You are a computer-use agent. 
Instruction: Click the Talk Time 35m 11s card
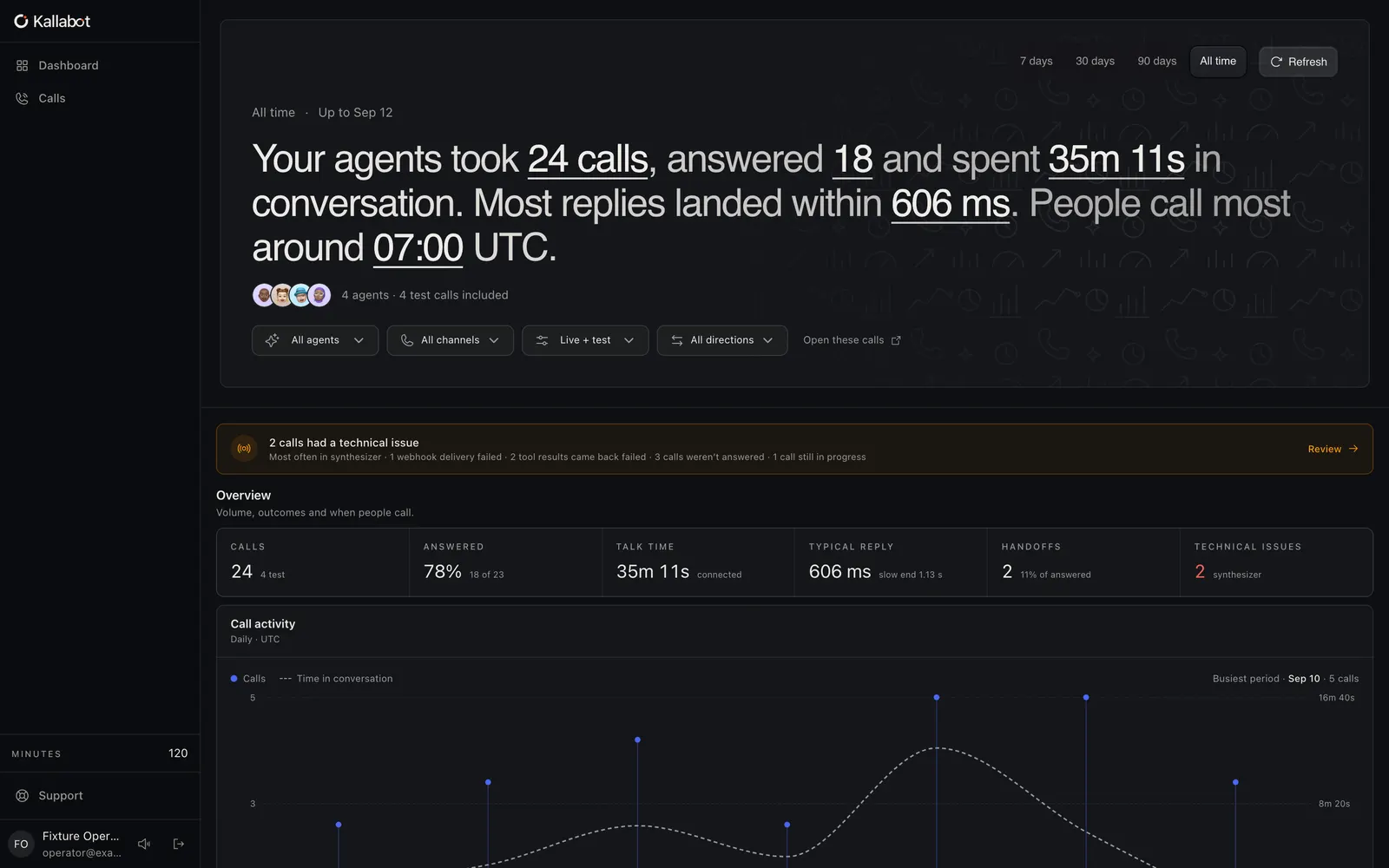pos(698,562)
